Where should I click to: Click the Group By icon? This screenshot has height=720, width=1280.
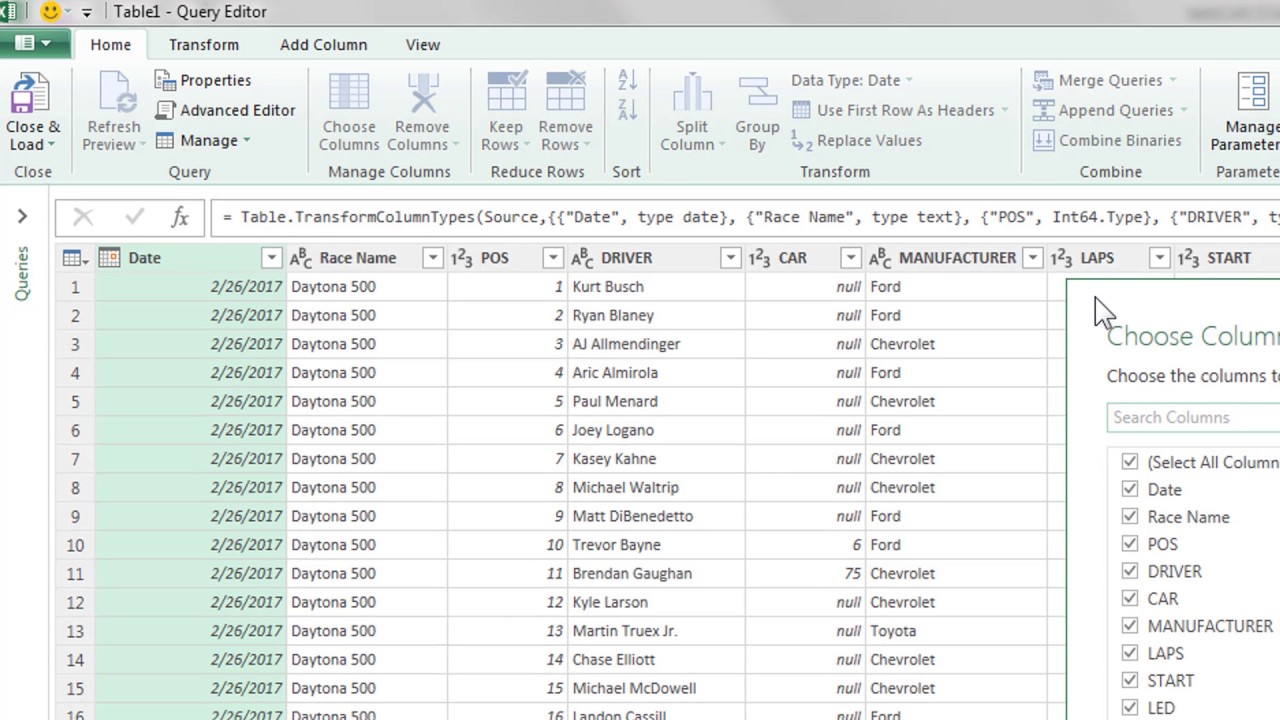pyautogui.click(x=758, y=93)
